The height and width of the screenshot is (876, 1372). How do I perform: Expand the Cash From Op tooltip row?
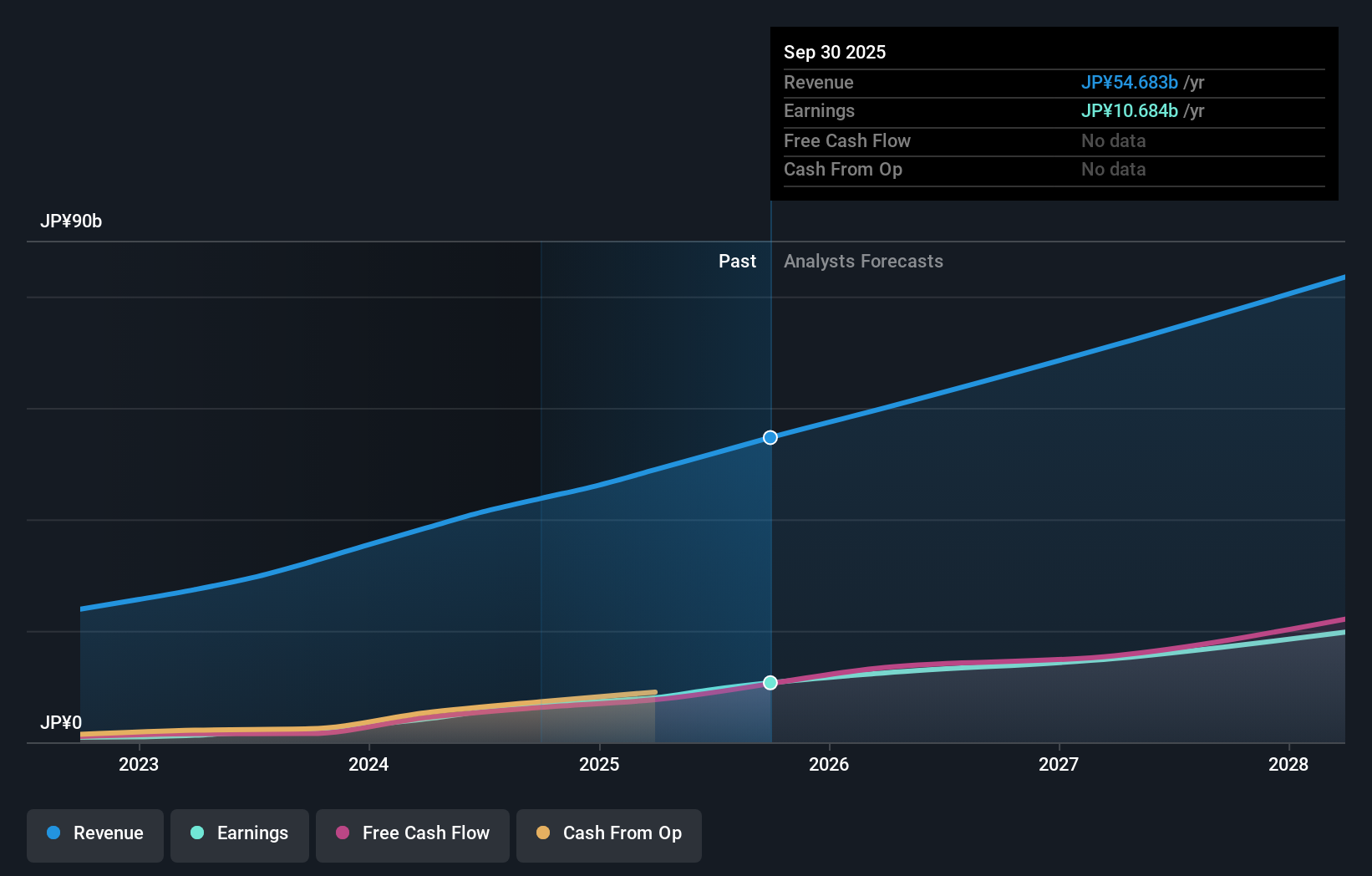tap(843, 170)
